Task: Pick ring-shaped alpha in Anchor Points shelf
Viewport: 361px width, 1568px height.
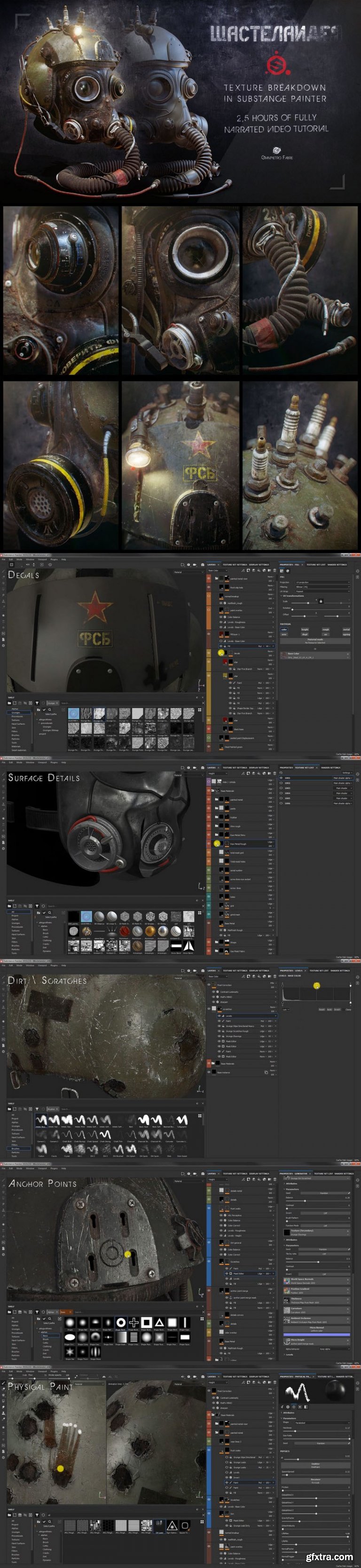Action: 120,1323
